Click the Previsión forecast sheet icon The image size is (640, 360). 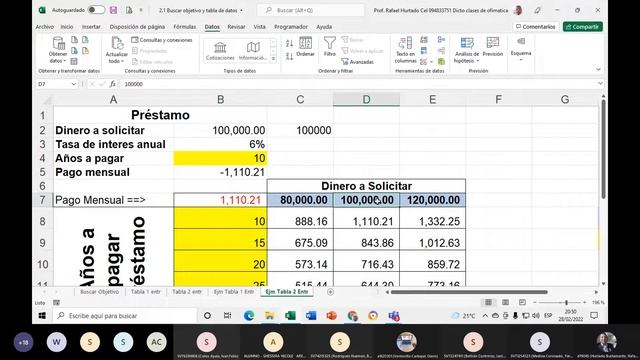point(493,47)
